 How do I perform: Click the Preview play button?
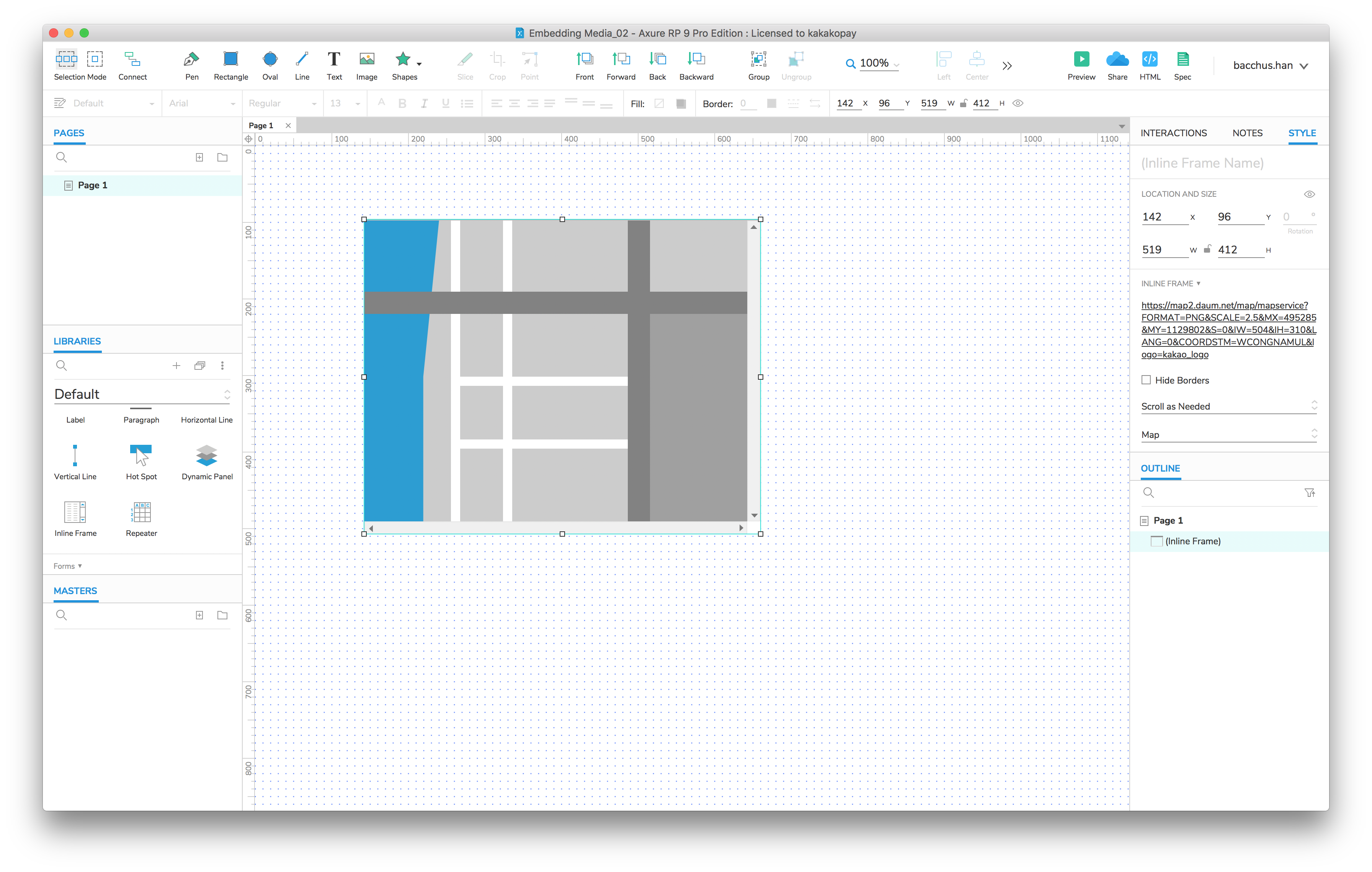coord(1081,59)
